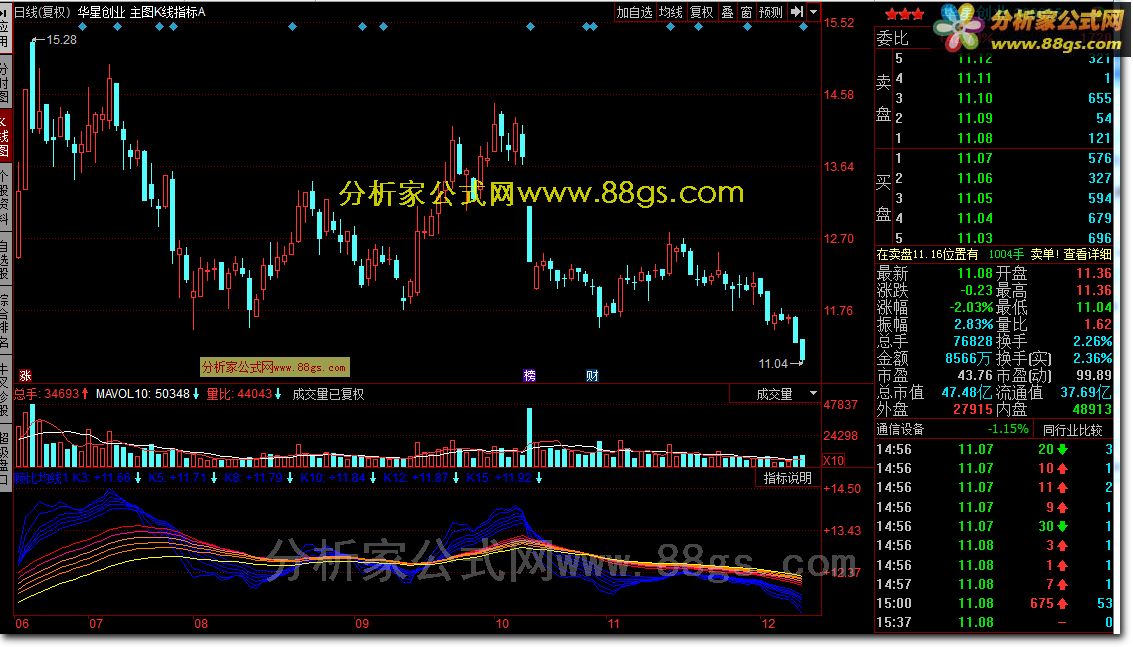Click the 同行业比较 button
Viewport: 1133px width, 647px height.
[x=1072, y=430]
